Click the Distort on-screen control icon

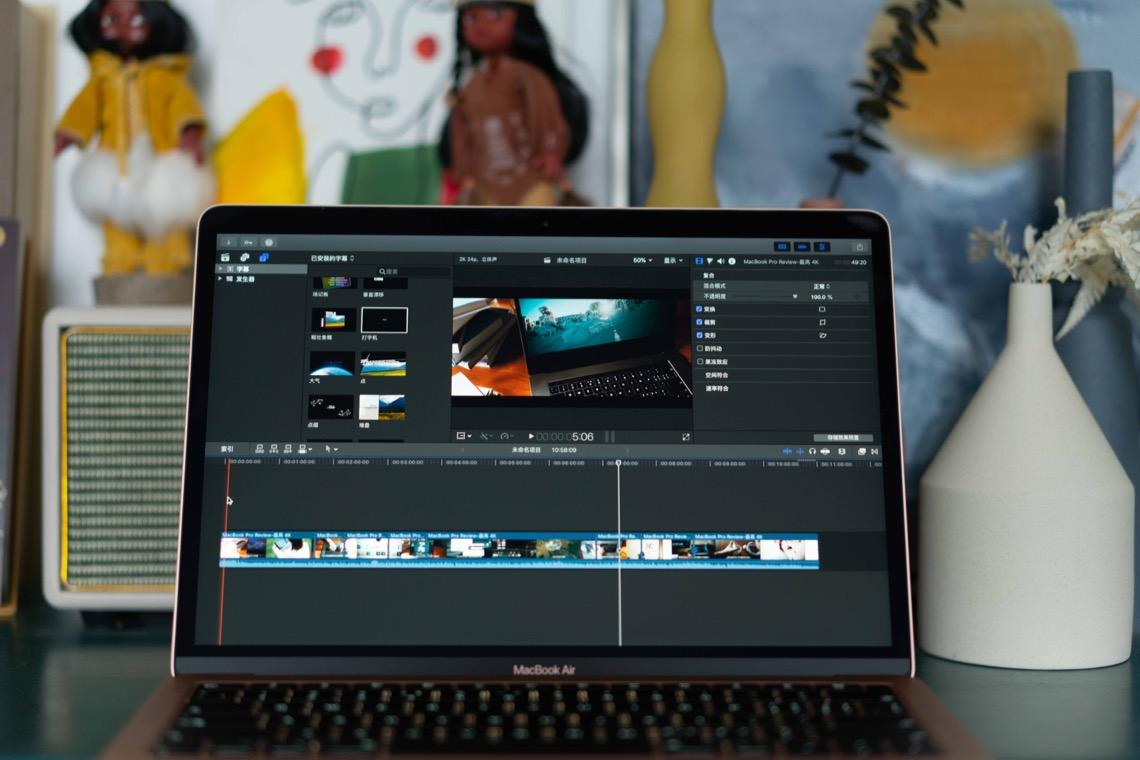822,335
